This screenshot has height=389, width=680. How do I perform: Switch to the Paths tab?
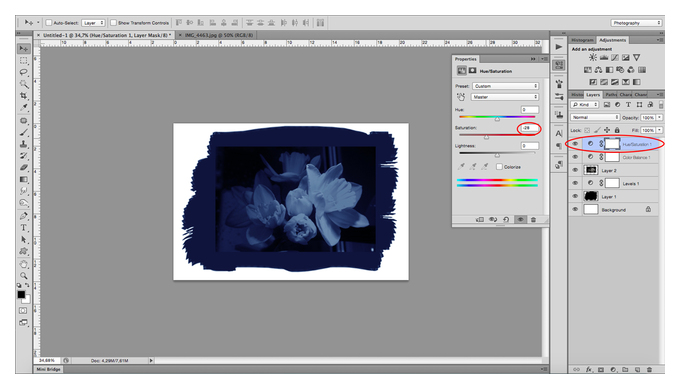(x=611, y=95)
